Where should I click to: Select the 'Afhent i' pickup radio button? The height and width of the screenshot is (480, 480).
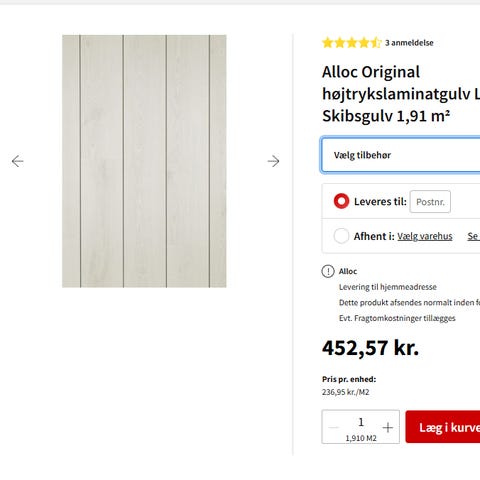(341, 236)
